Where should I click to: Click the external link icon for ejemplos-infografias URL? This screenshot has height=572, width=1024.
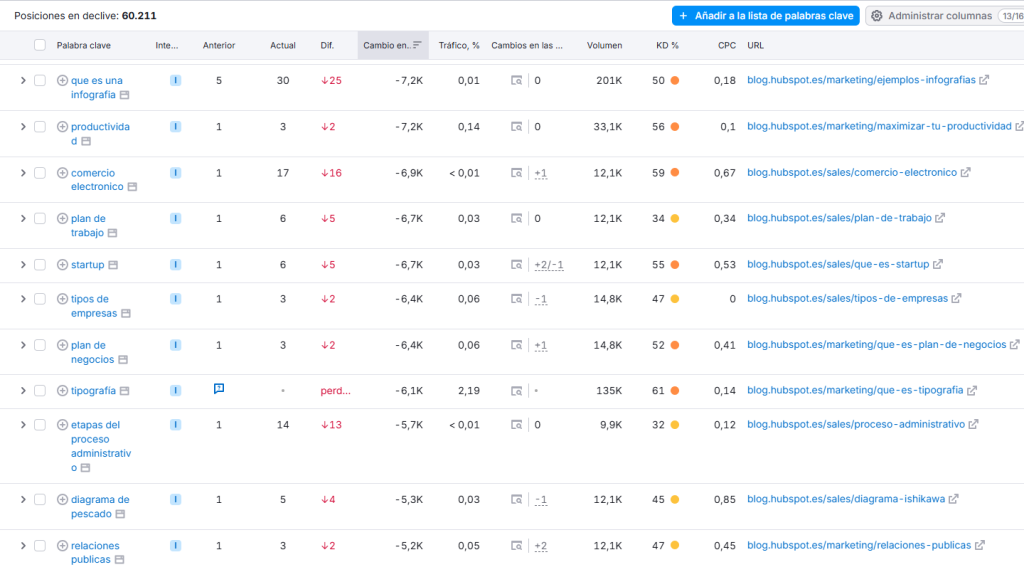tap(984, 81)
